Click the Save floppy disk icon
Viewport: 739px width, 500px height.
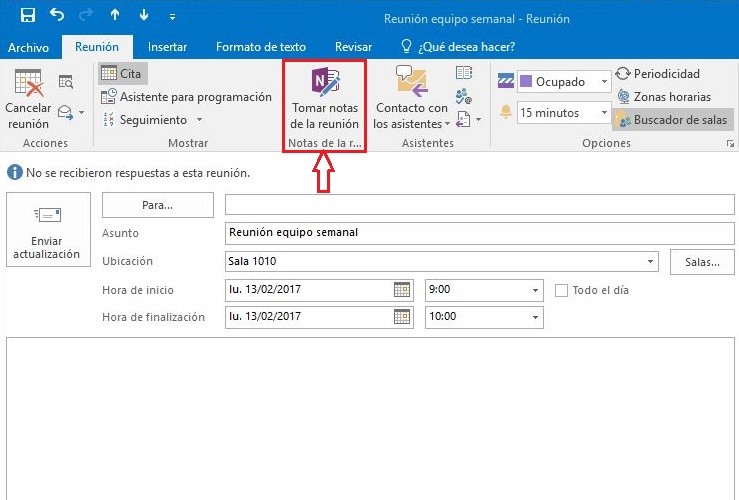point(28,16)
